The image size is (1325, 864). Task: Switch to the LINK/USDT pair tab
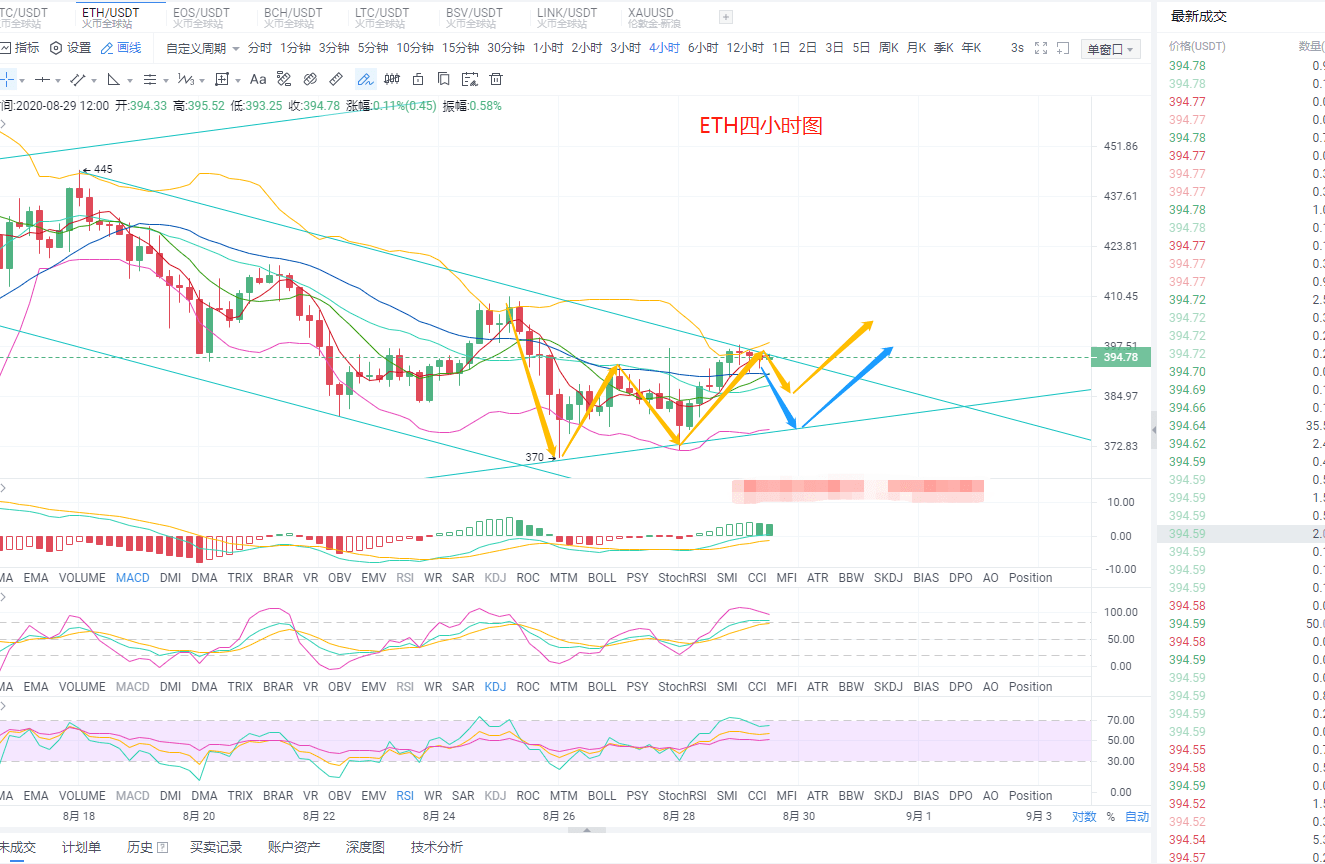[x=567, y=17]
